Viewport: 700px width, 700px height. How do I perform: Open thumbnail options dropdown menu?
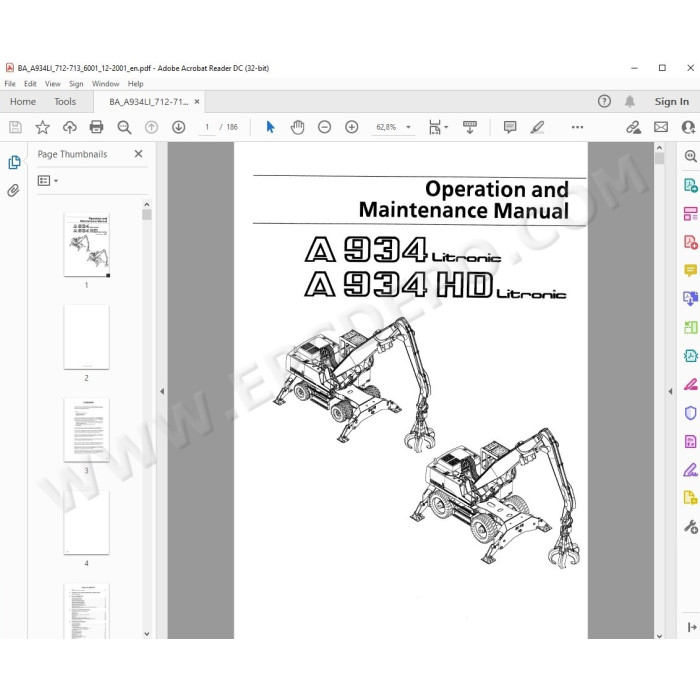coord(48,180)
